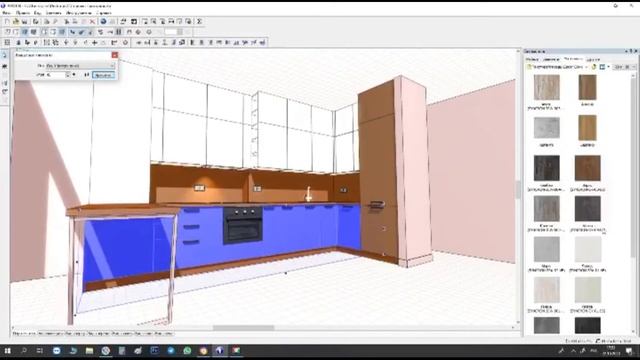Screen dimensions: 640x360
Task: Open Telegram from taskbar
Action: click(x=171, y=351)
